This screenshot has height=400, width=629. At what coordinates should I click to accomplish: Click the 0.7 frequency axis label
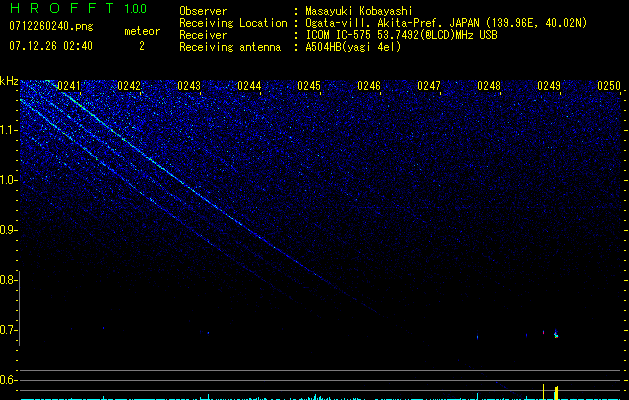pyautogui.click(x=9, y=330)
